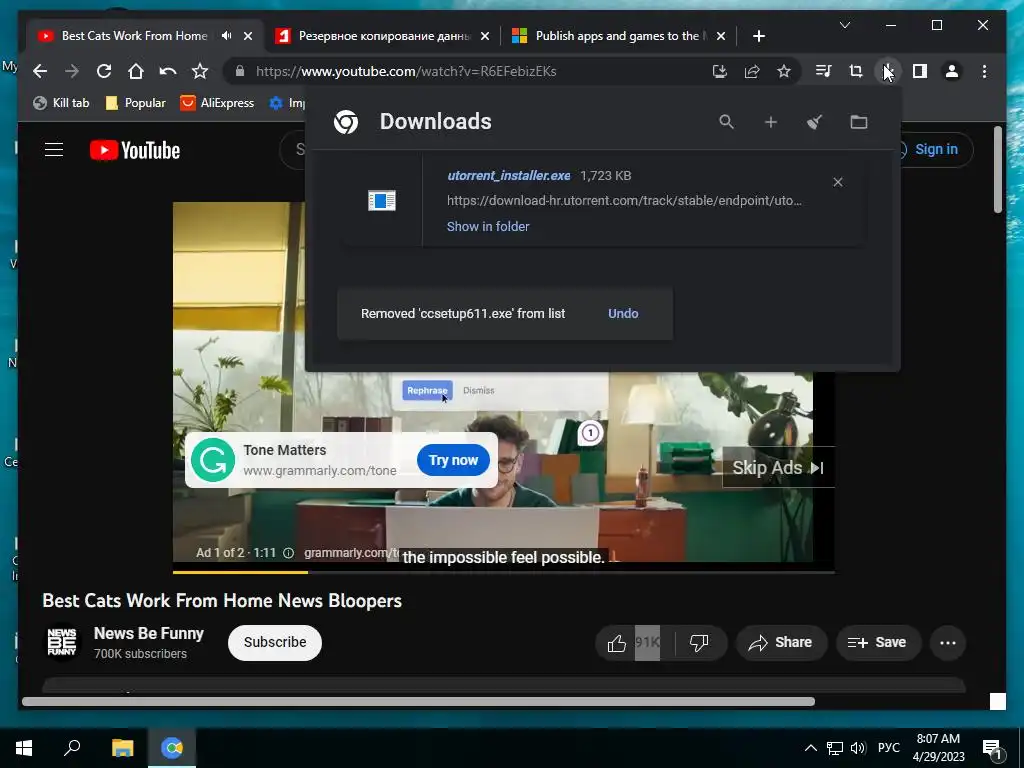
Task: Open File Explorer from the taskbar
Action: click(122, 748)
